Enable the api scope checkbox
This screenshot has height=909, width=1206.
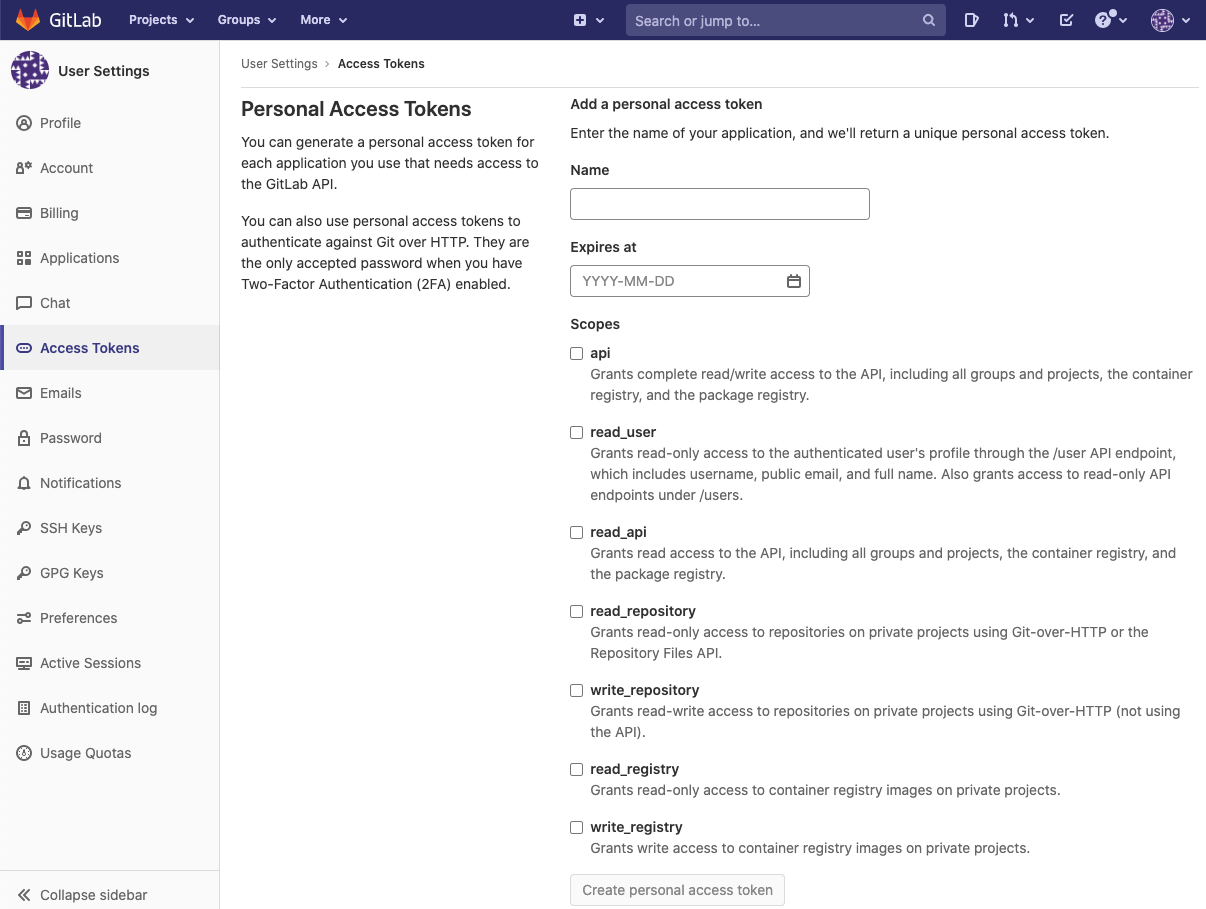point(577,353)
